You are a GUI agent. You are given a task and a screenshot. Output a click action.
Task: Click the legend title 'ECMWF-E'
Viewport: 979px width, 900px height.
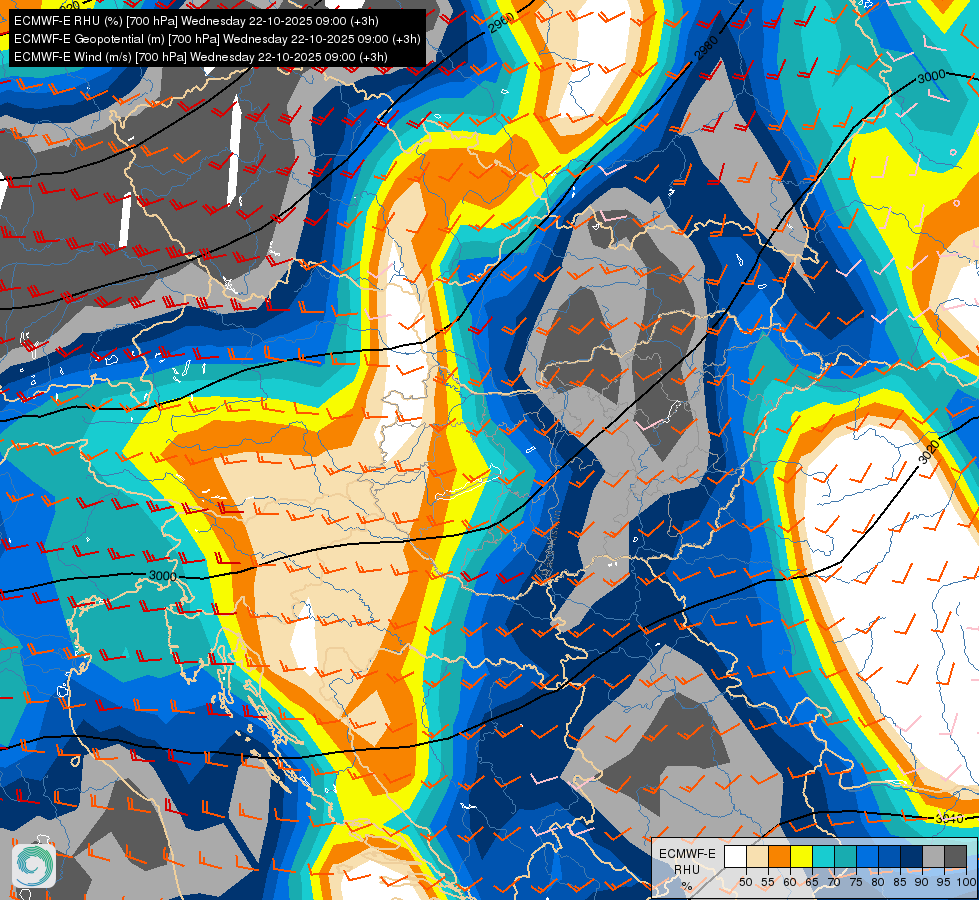pos(687,854)
